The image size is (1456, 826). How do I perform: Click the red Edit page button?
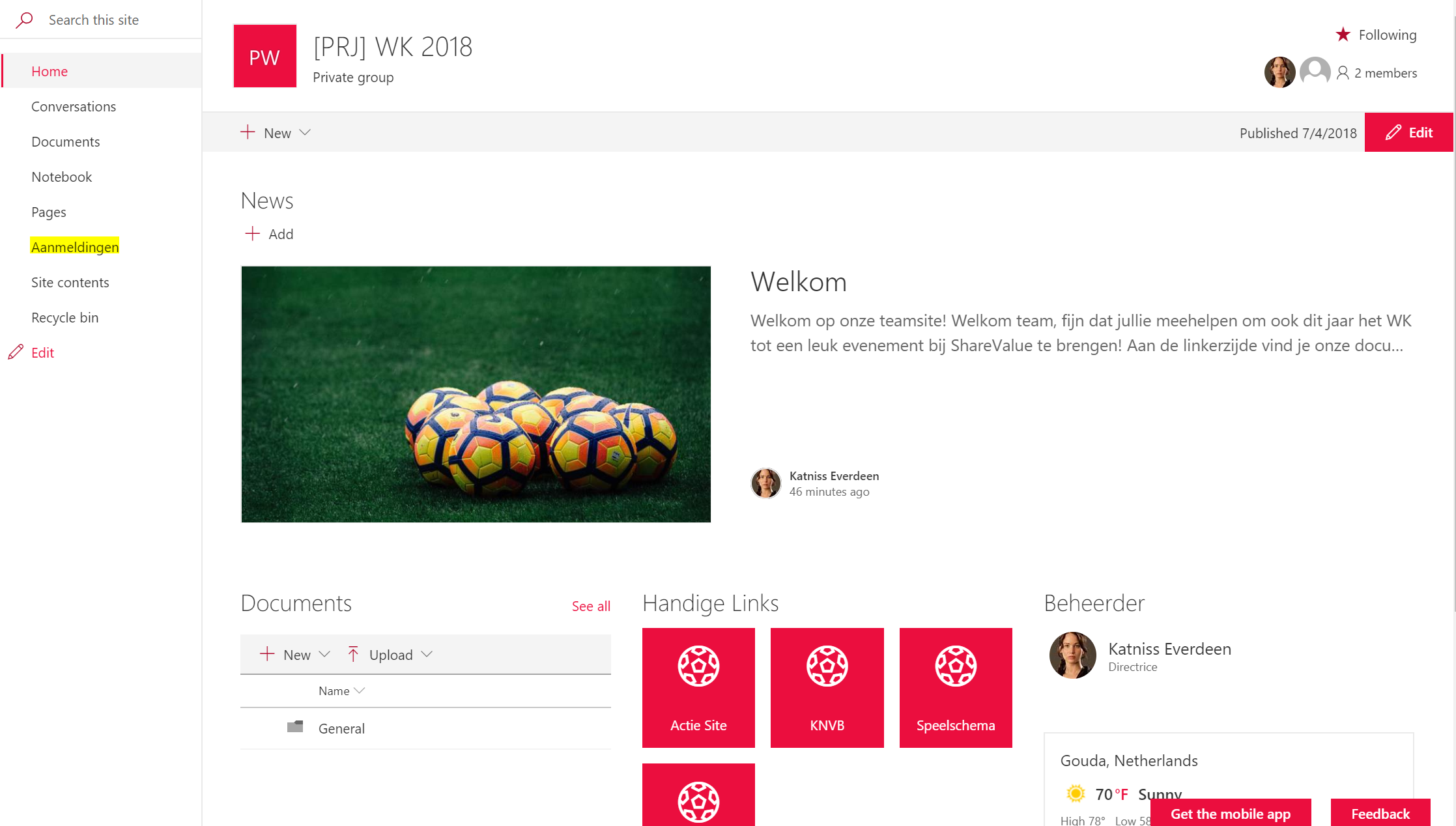coord(1408,133)
